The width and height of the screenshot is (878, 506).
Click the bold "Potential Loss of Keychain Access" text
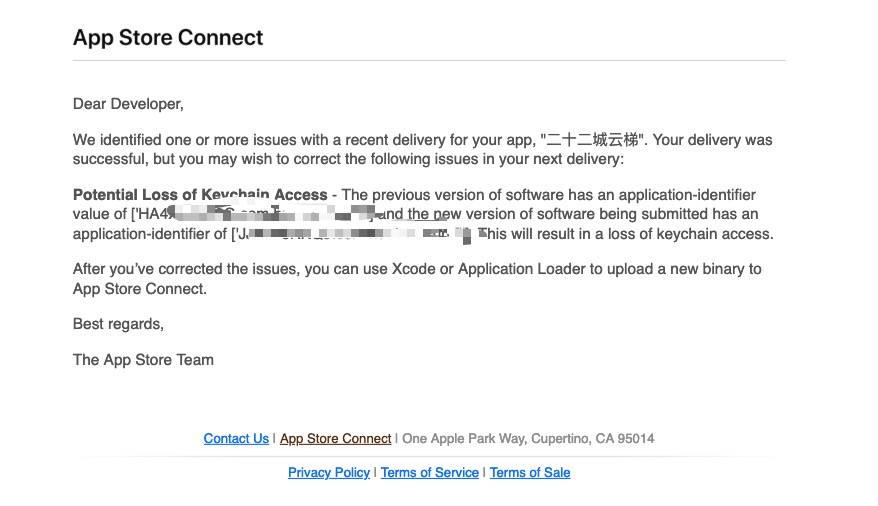200,195
